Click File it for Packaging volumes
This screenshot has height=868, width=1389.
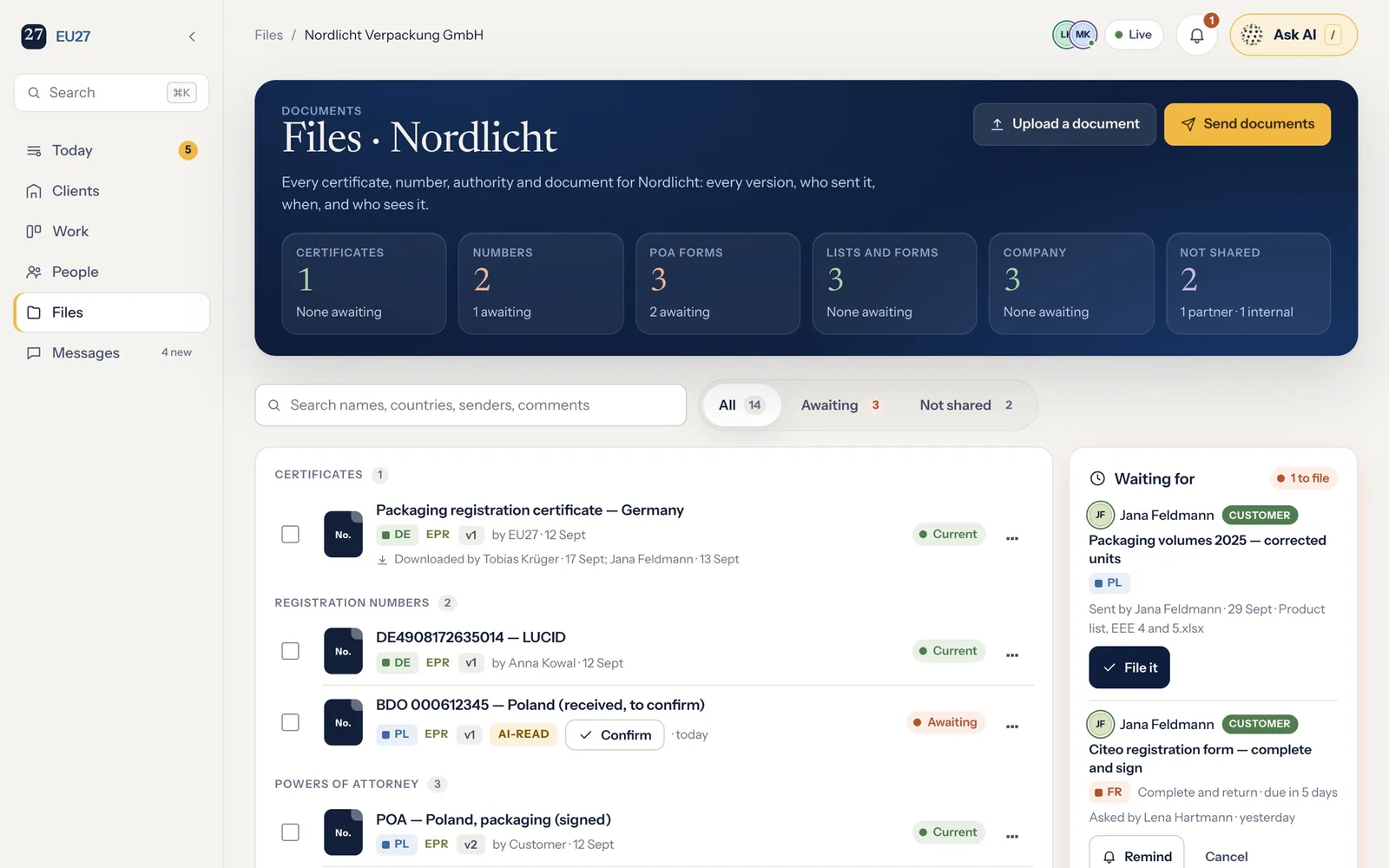click(1129, 667)
